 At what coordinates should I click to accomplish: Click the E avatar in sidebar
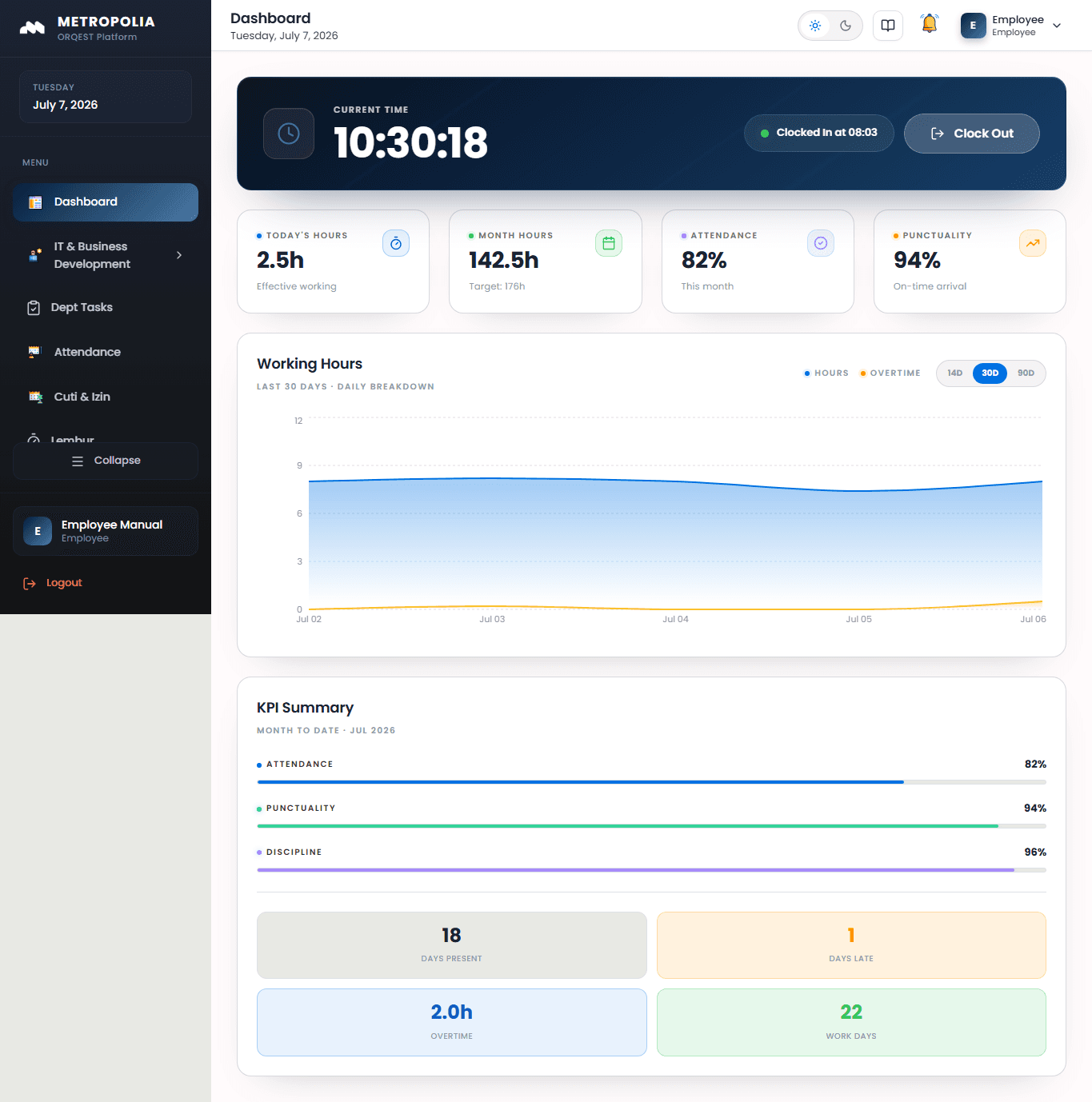(38, 531)
